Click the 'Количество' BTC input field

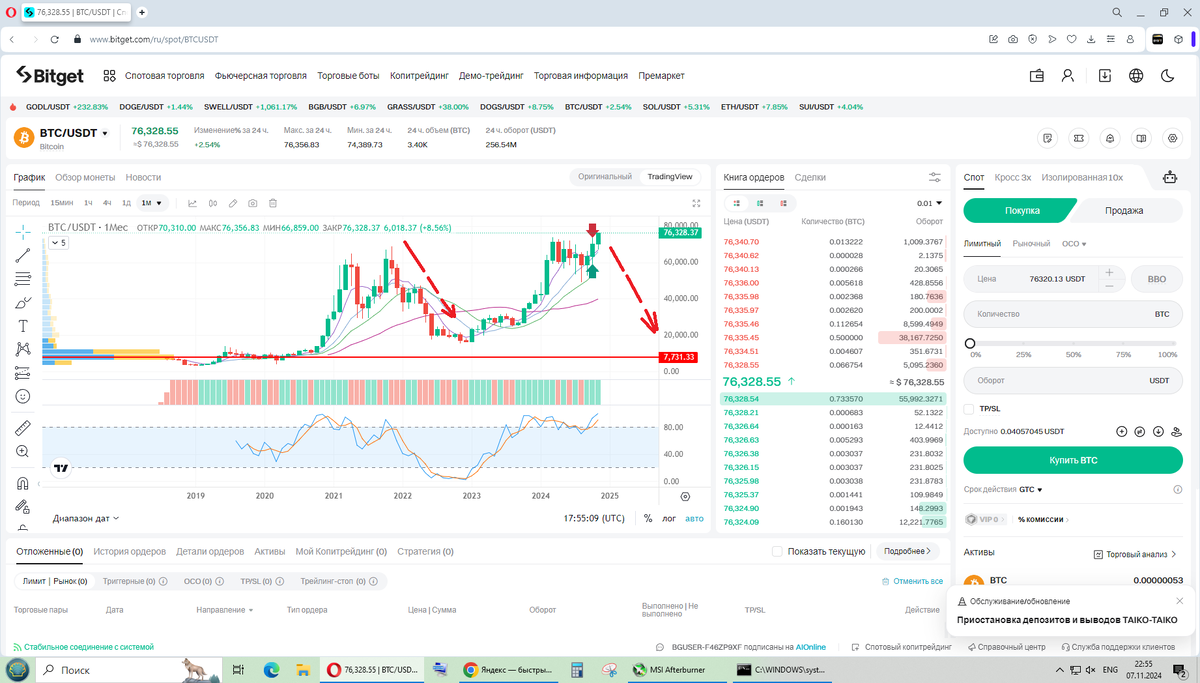pos(1073,314)
